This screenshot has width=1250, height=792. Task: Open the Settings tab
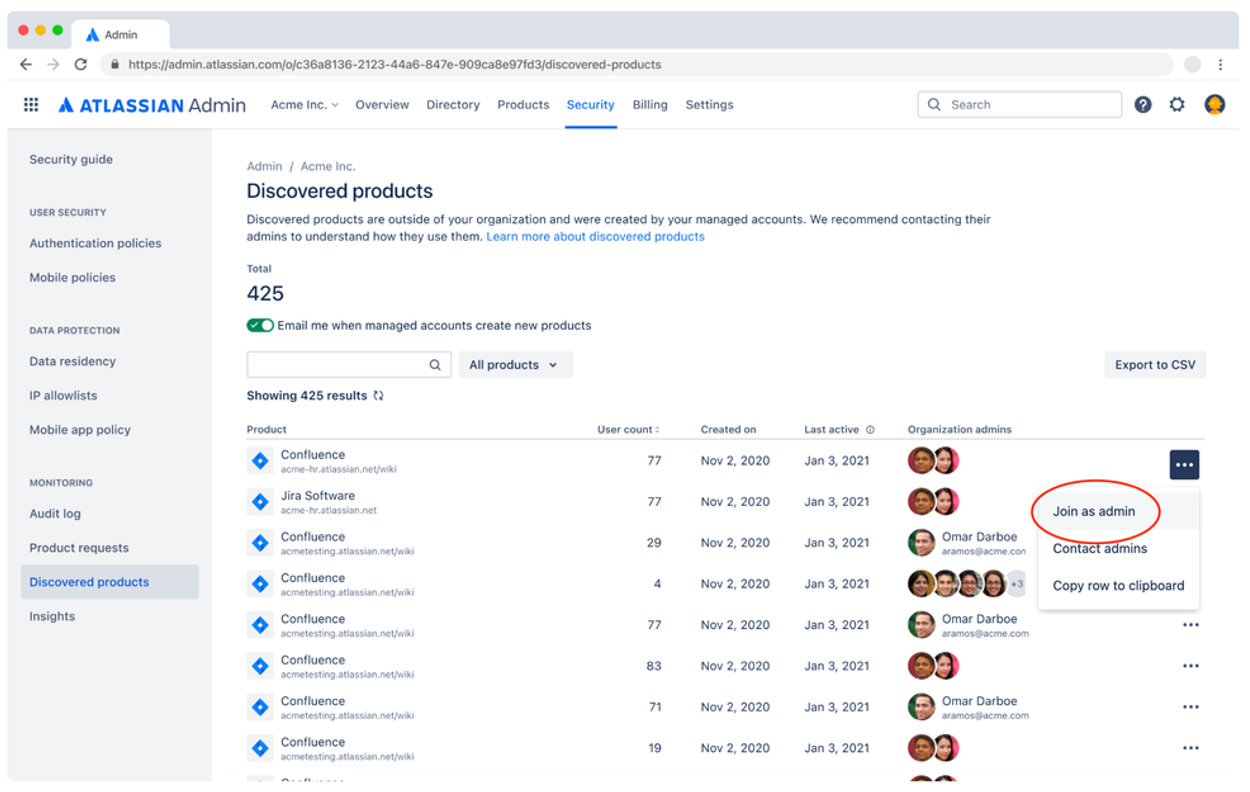click(709, 105)
